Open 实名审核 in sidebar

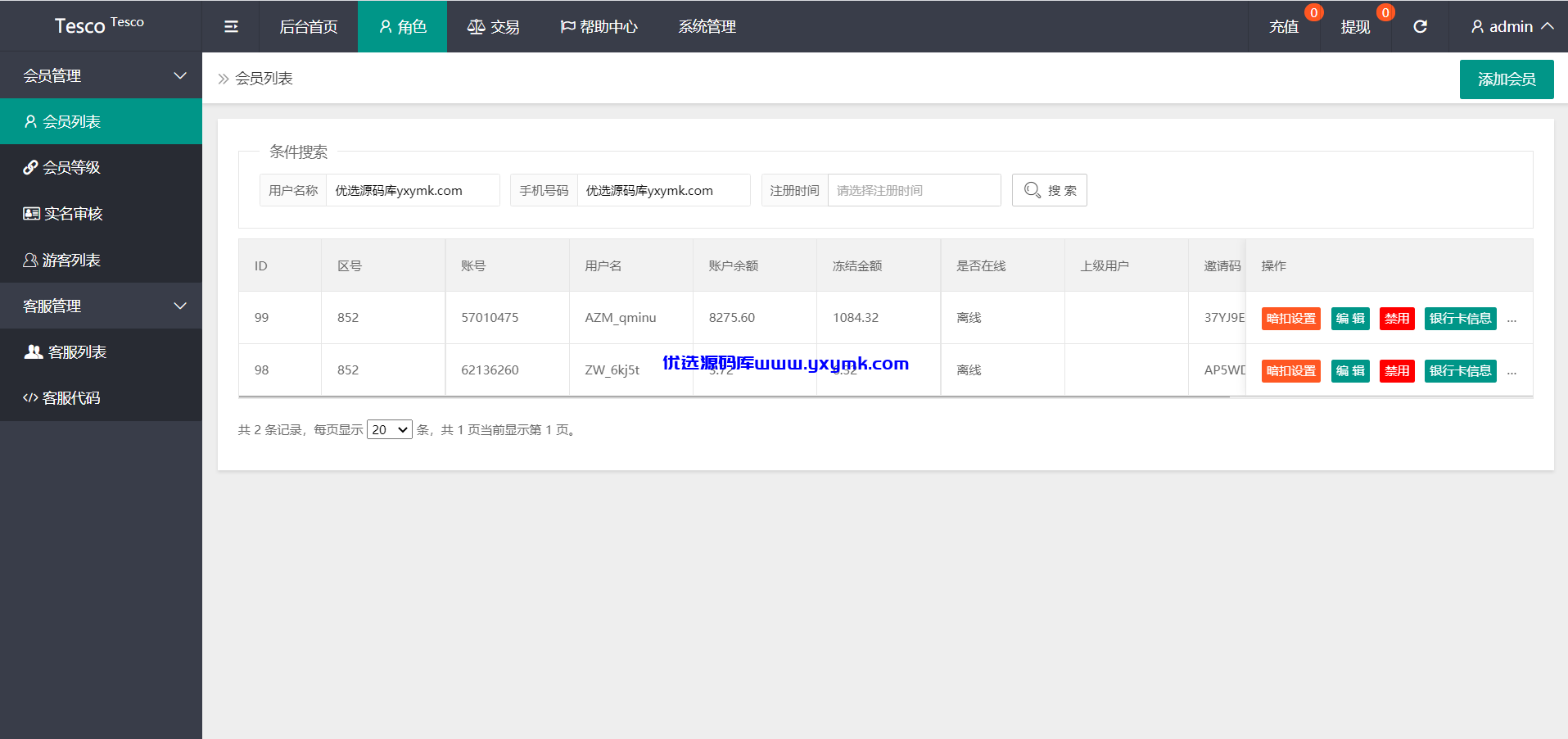[x=101, y=214]
